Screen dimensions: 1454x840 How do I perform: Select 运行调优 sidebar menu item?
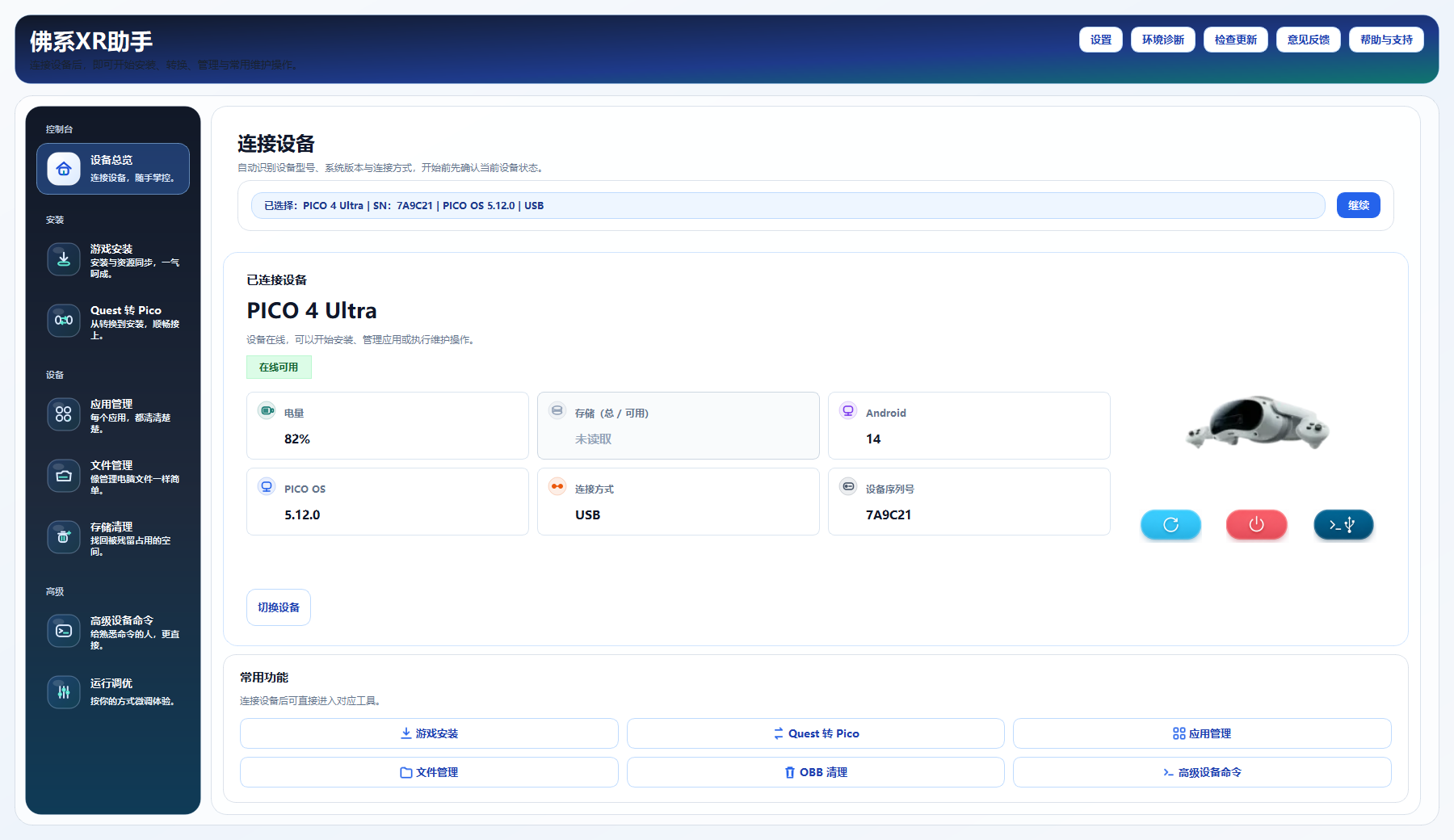tap(113, 692)
